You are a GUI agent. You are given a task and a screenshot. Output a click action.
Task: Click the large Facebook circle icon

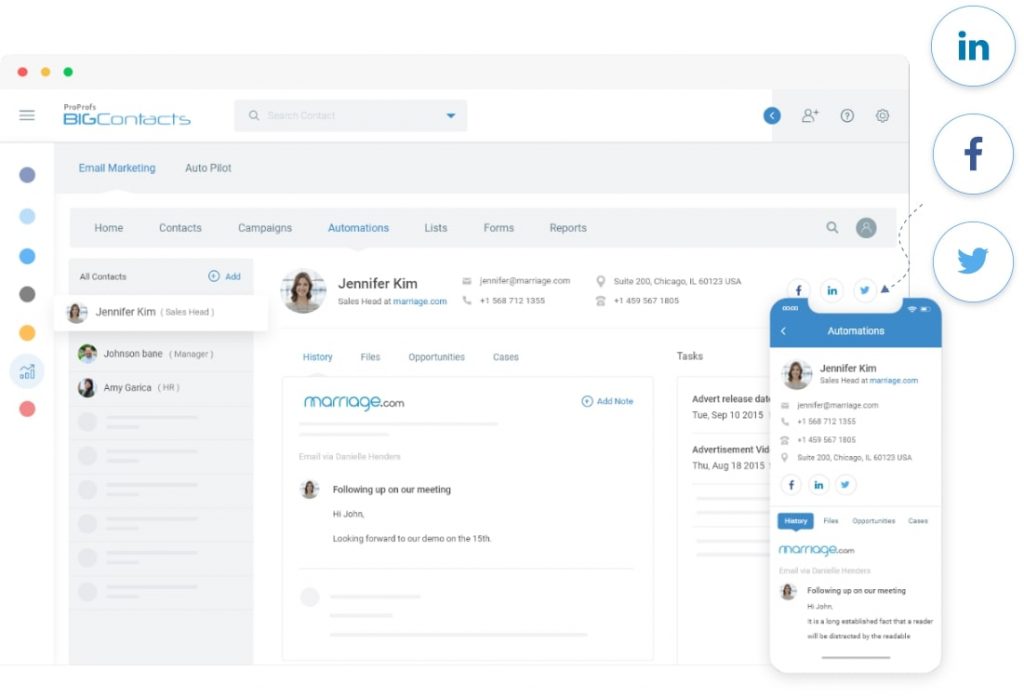pyautogui.click(x=973, y=154)
